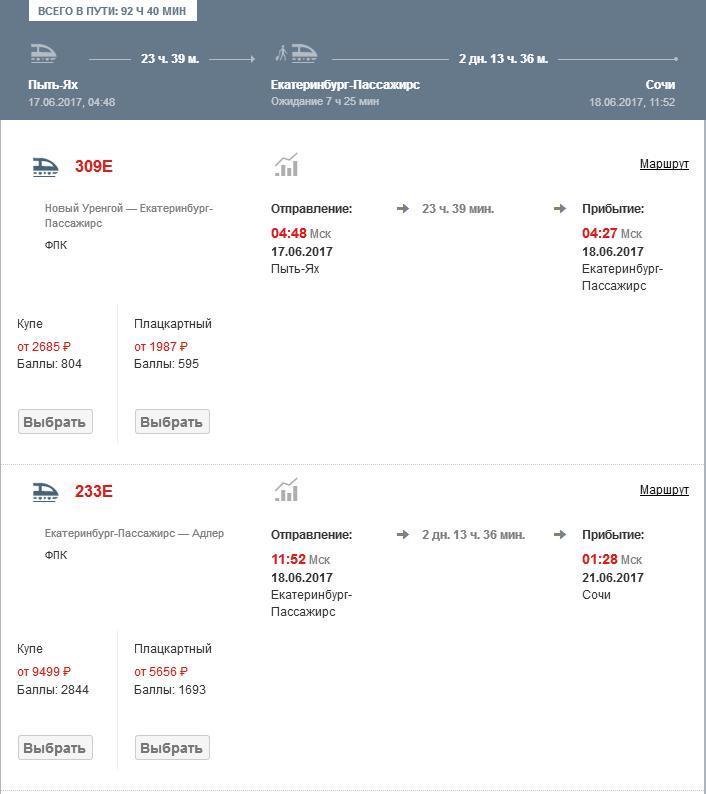Image resolution: width=706 pixels, height=794 pixels.
Task: Open statistics chart icon for train 233Е
Action: pos(287,491)
